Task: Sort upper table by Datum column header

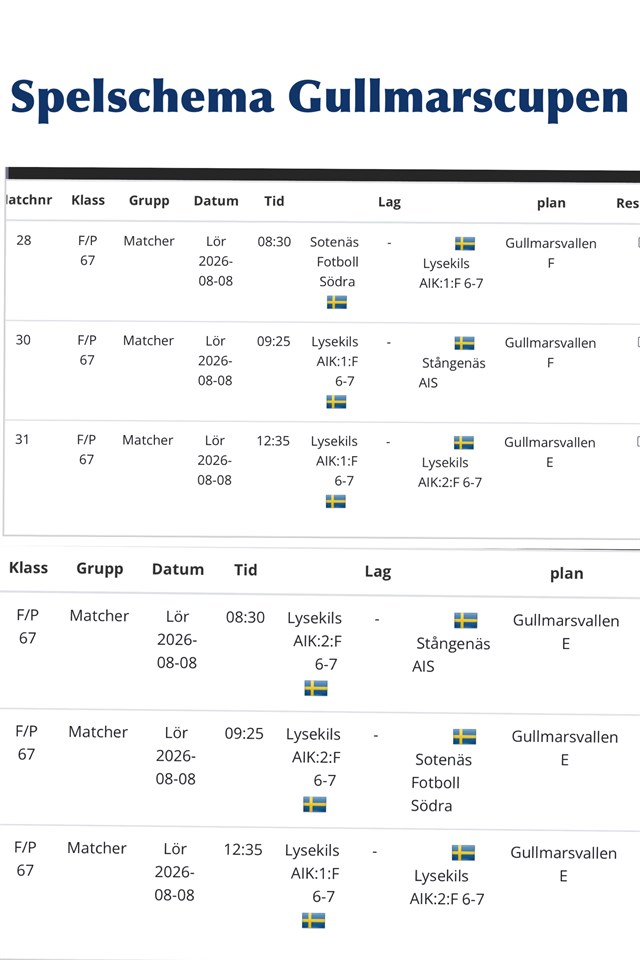Action: coord(216,201)
